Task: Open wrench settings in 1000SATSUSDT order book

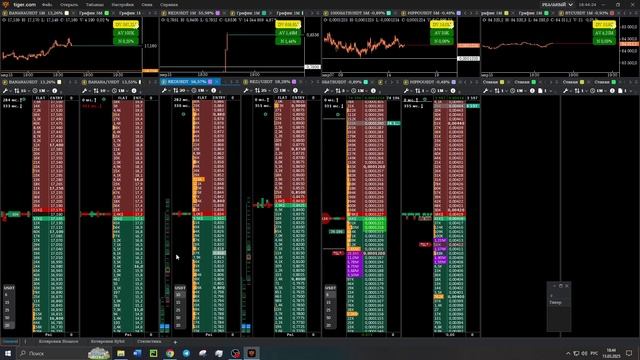Action: [326, 91]
